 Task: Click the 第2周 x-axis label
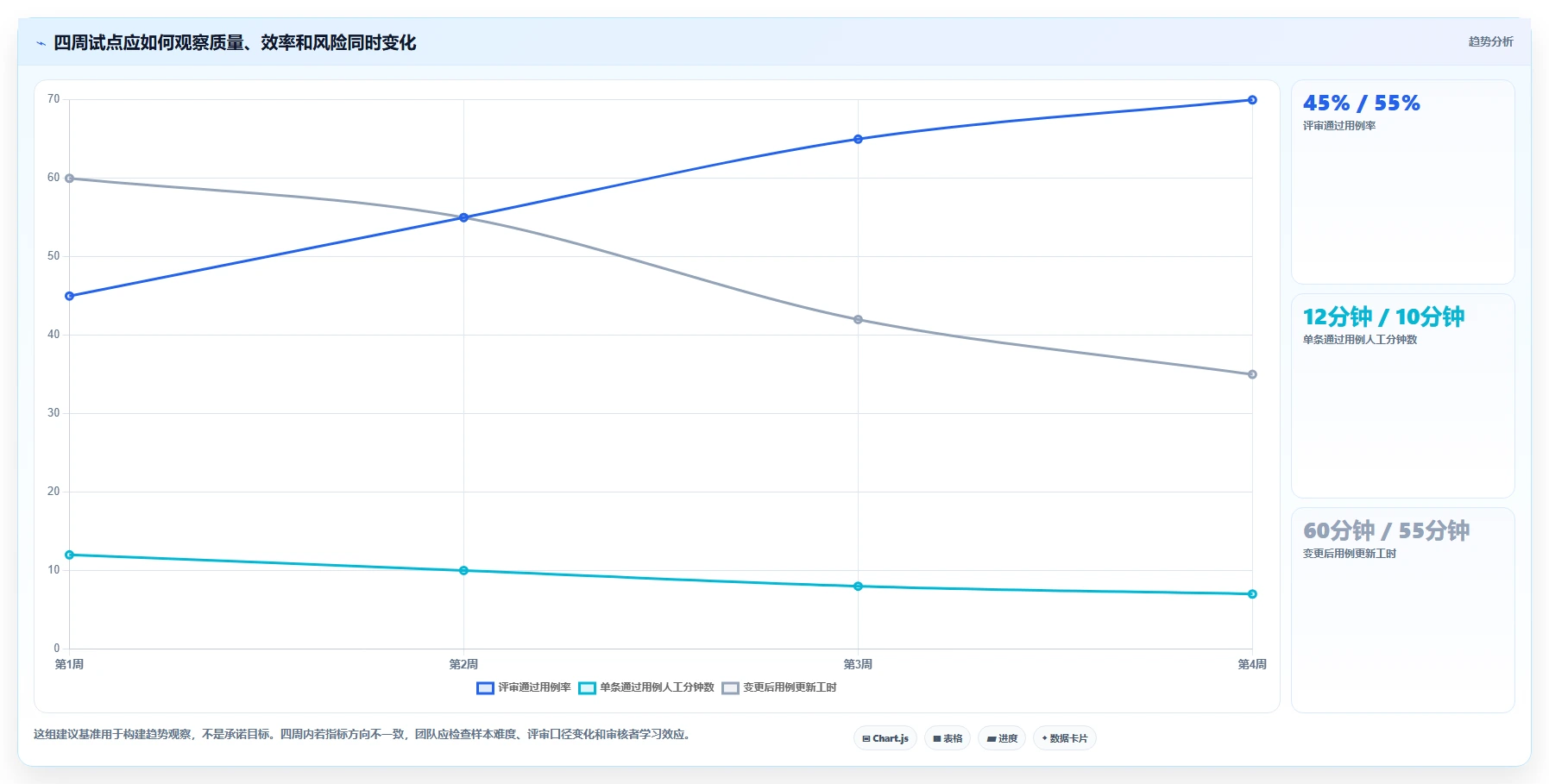(x=463, y=664)
